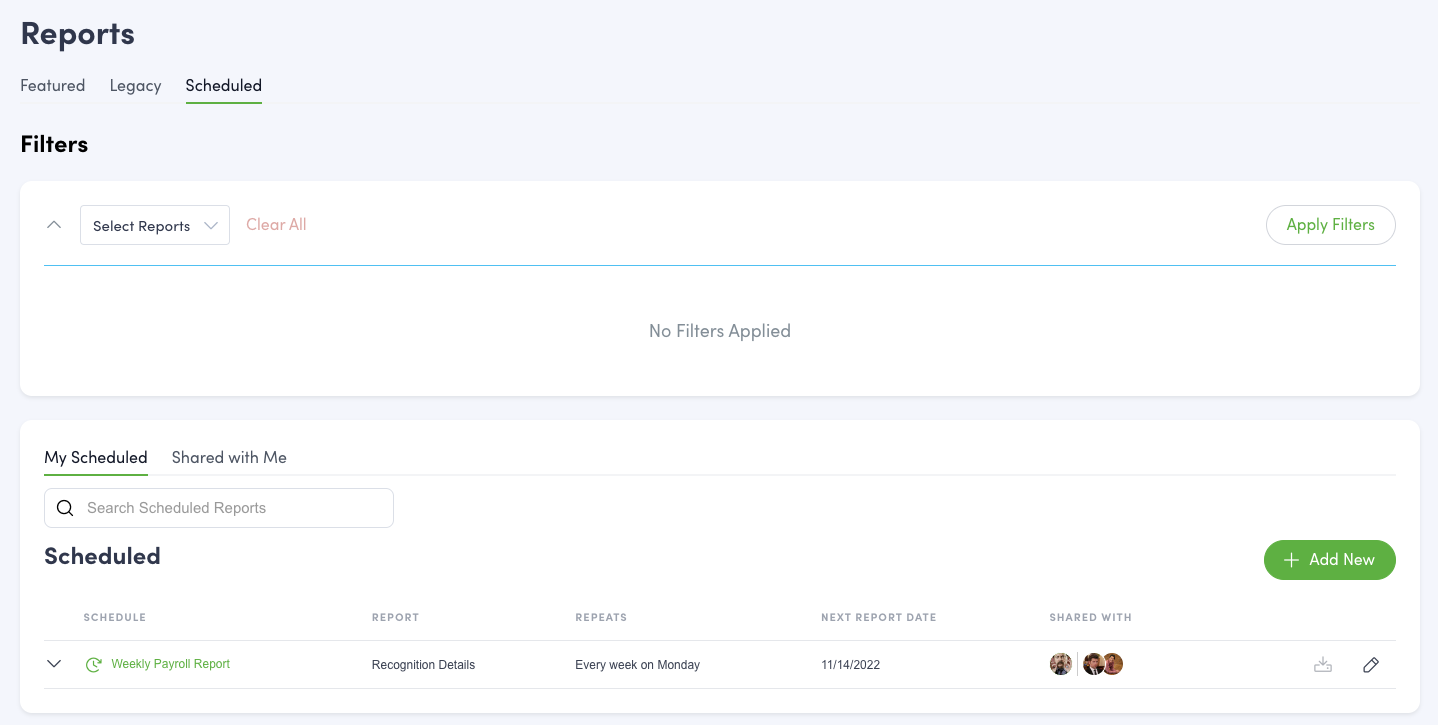This screenshot has height=725, width=1438.
Task: Open the Weekly Payroll Report link
Action: coord(171,664)
